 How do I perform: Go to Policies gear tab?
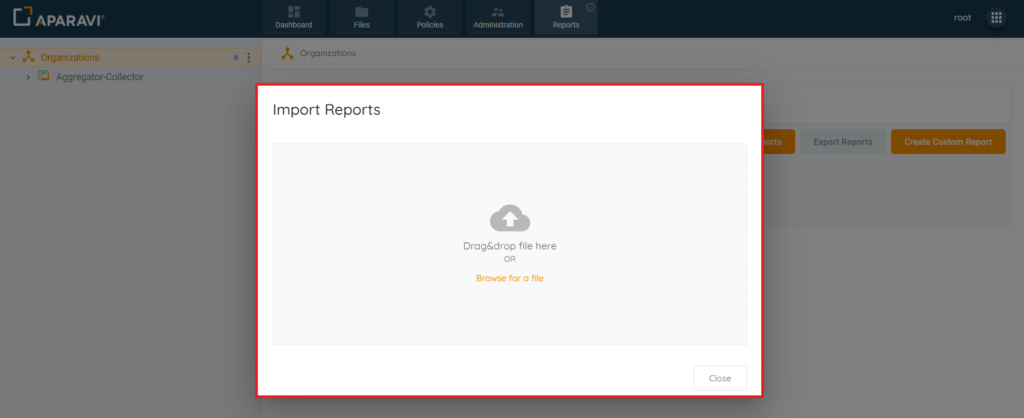pos(430,18)
